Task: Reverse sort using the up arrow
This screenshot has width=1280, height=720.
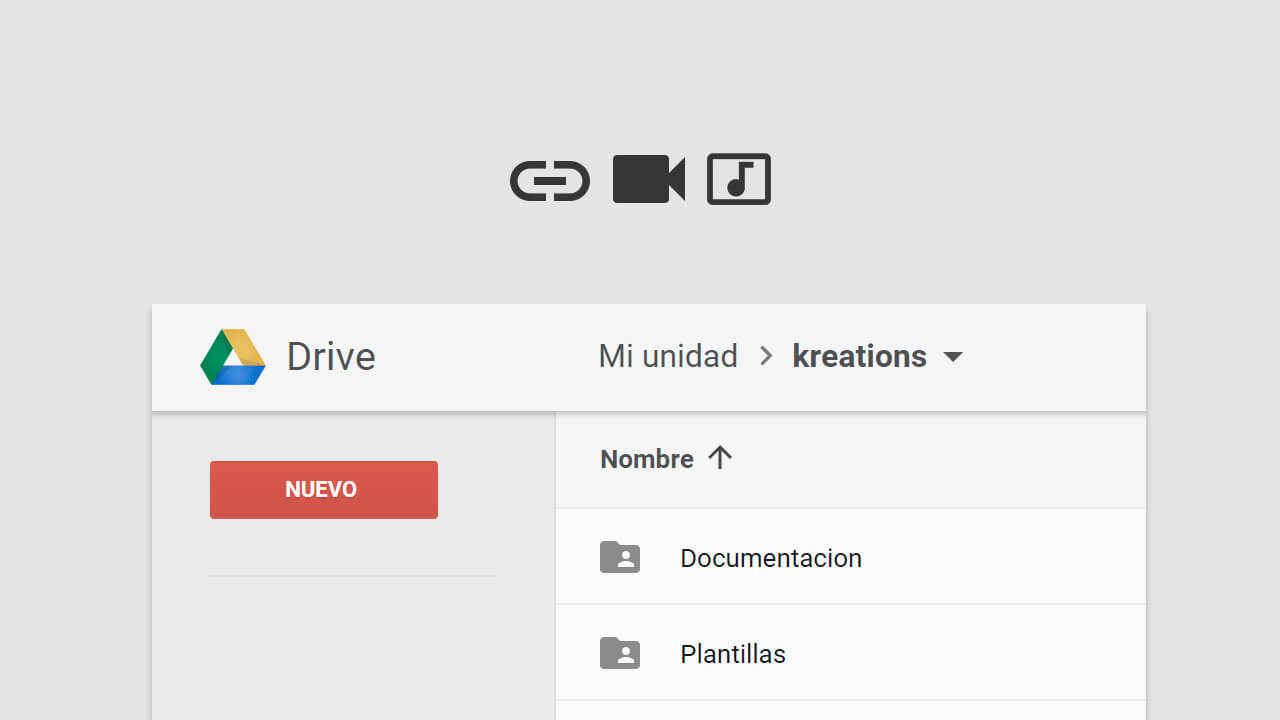Action: pos(720,457)
